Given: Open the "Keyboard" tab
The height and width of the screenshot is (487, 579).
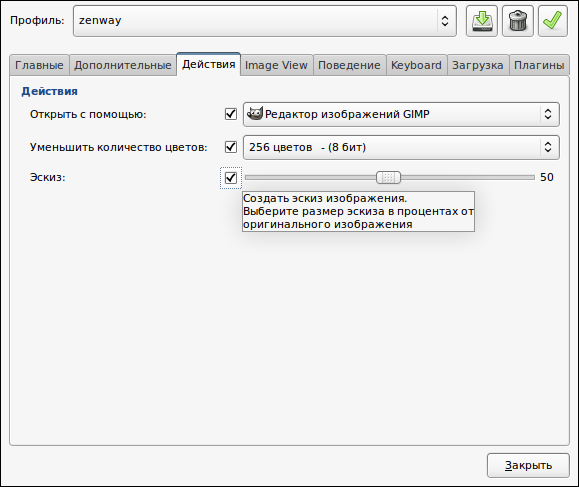Looking at the screenshot, I should pos(416,65).
